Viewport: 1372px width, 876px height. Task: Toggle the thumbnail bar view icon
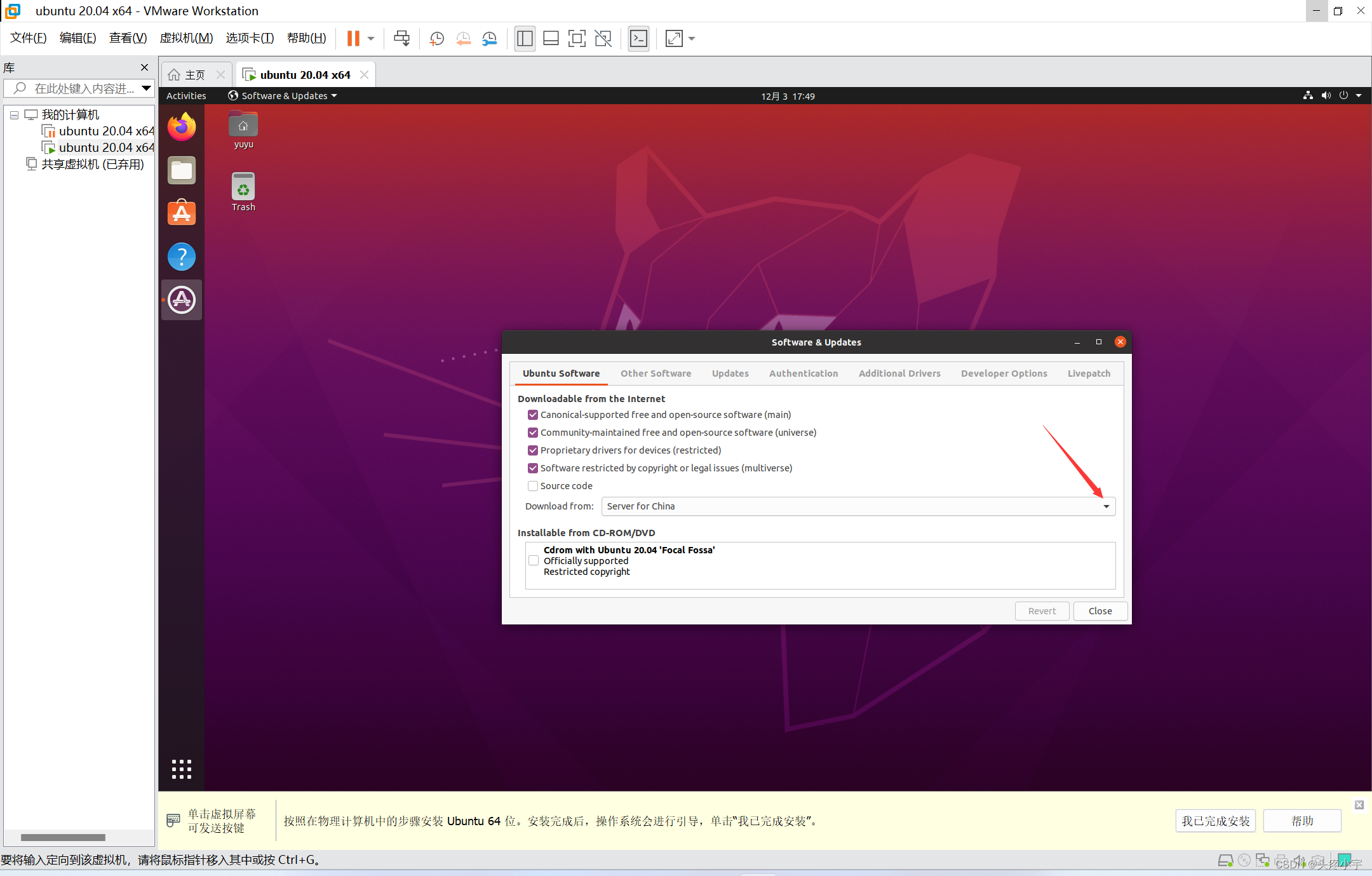551,39
